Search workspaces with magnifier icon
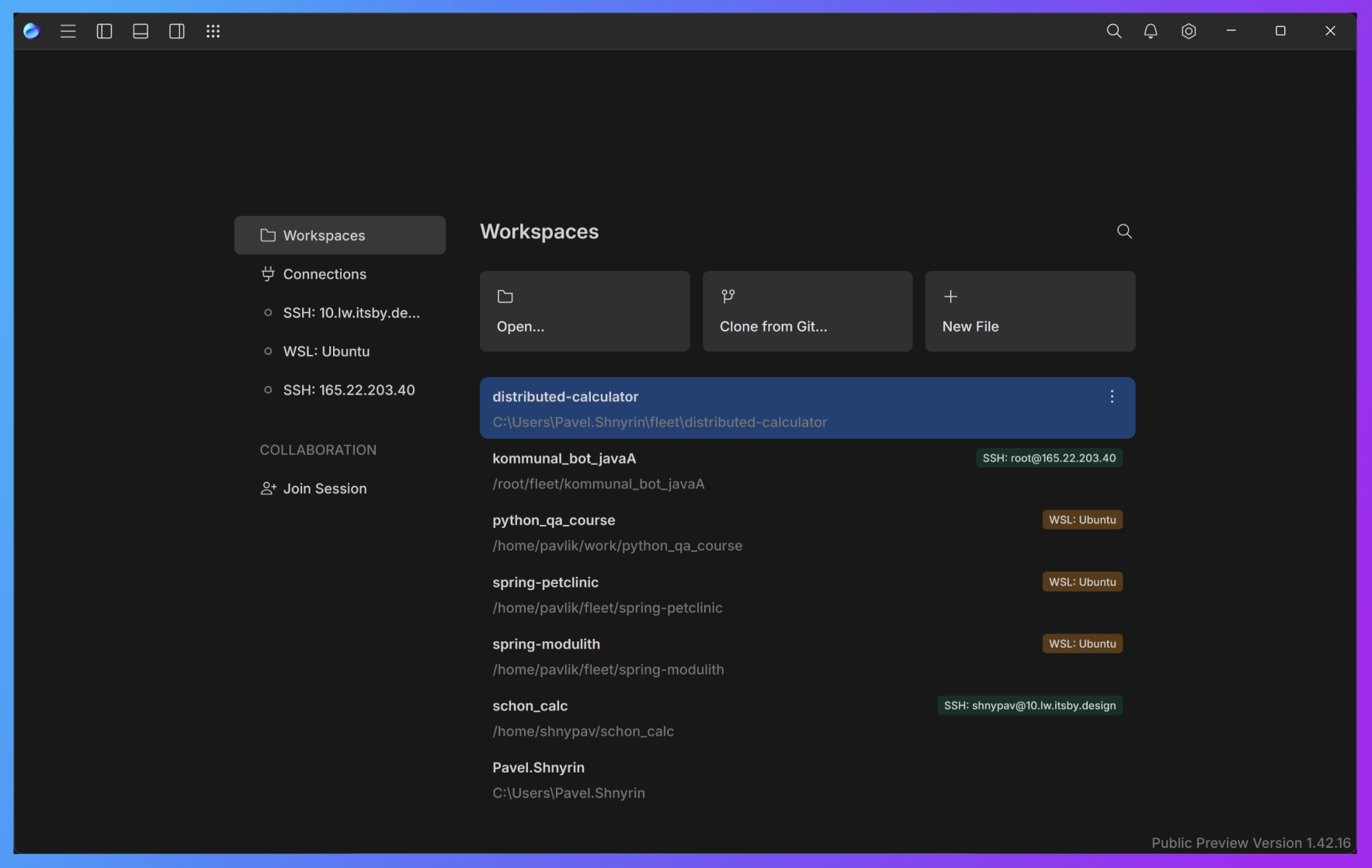The width and height of the screenshot is (1372, 868). pyautogui.click(x=1124, y=231)
